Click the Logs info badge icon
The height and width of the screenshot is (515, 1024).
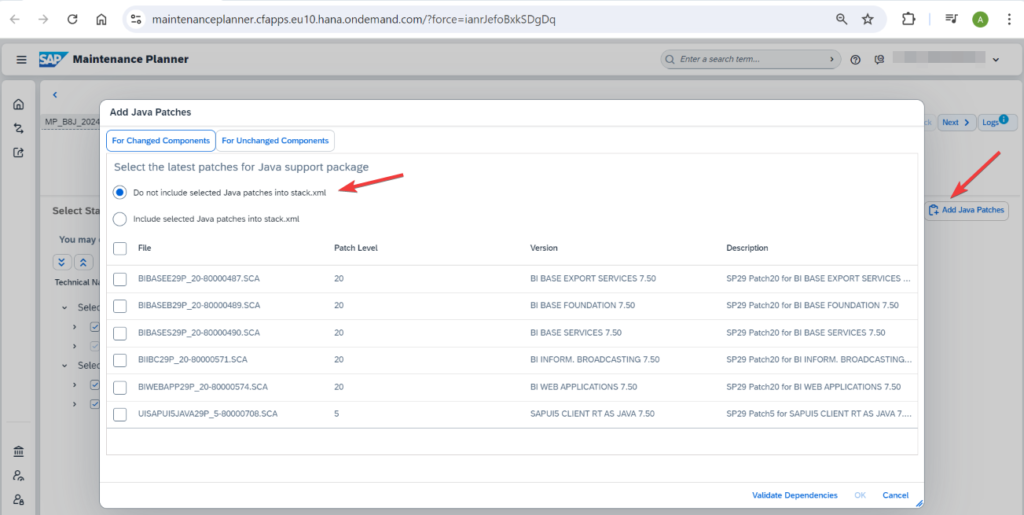pyautogui.click(x=1004, y=119)
